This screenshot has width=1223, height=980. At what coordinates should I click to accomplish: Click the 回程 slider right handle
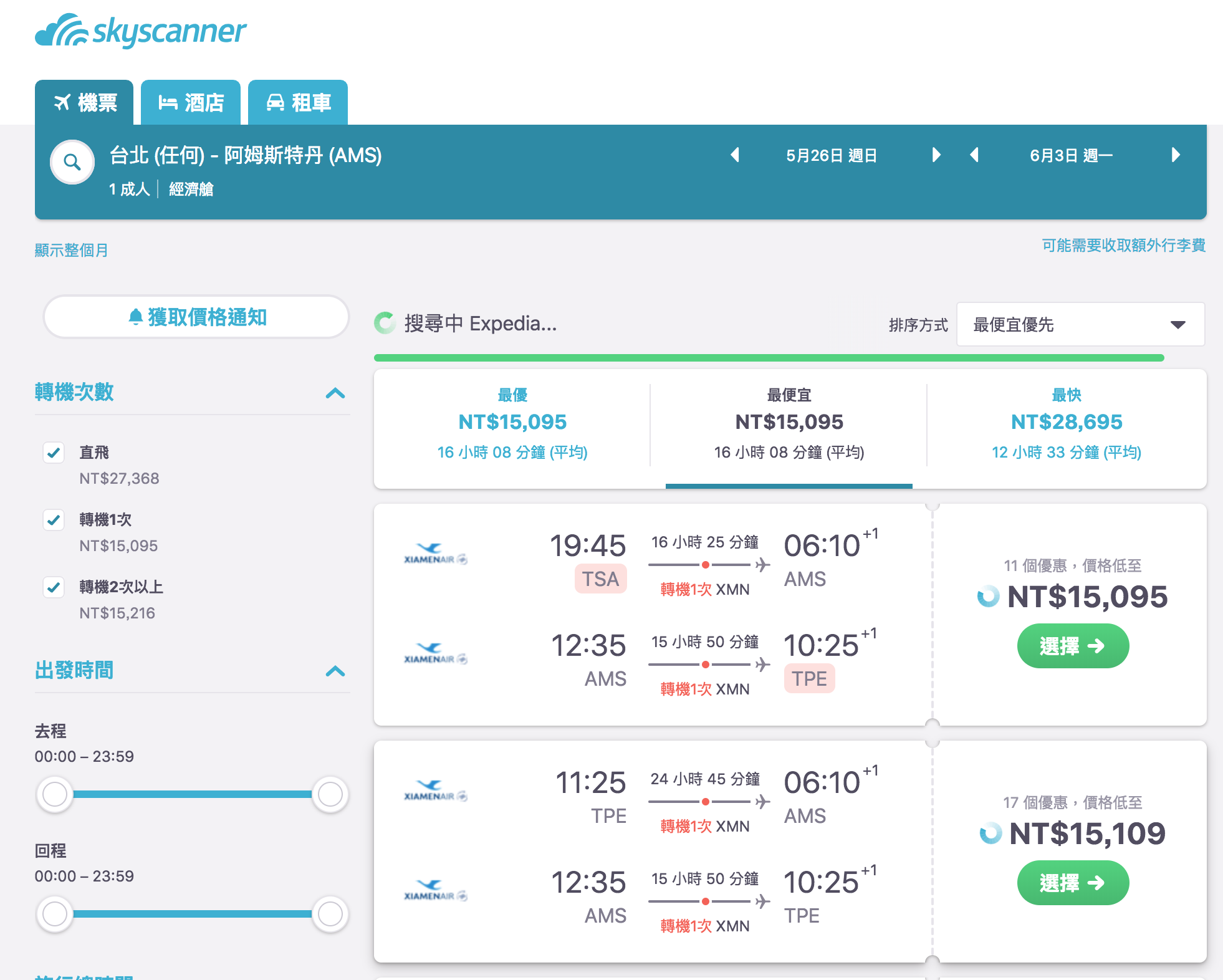tap(330, 914)
